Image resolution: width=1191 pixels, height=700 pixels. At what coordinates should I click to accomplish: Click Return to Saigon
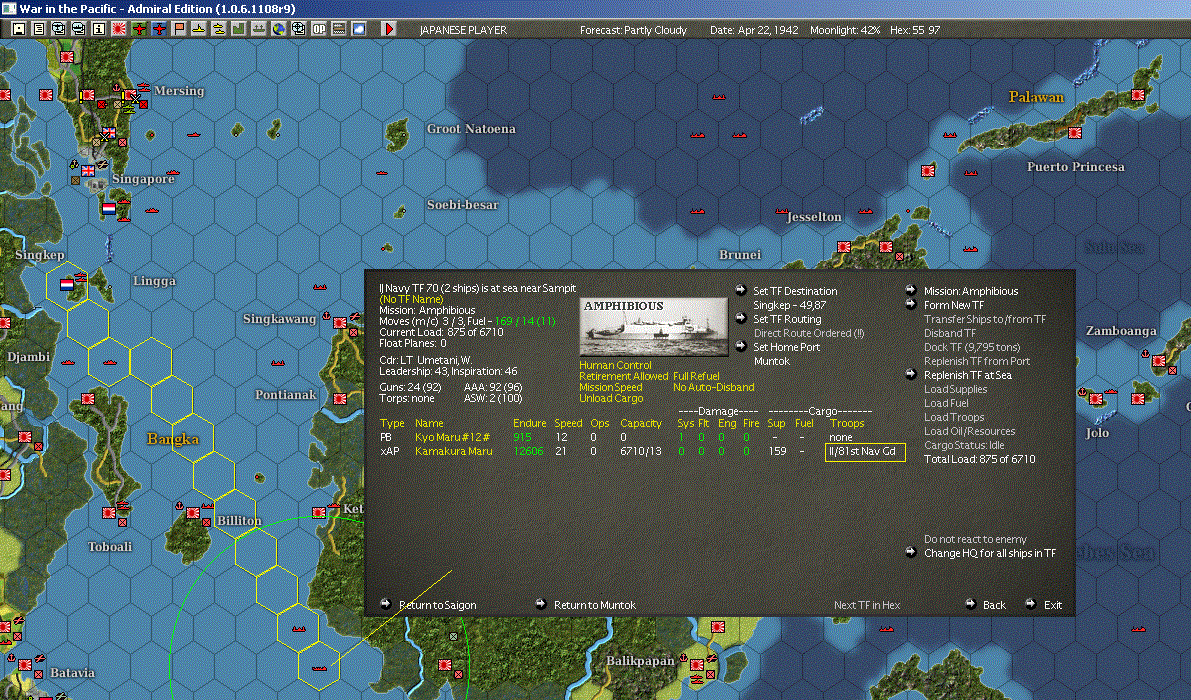tap(438, 605)
